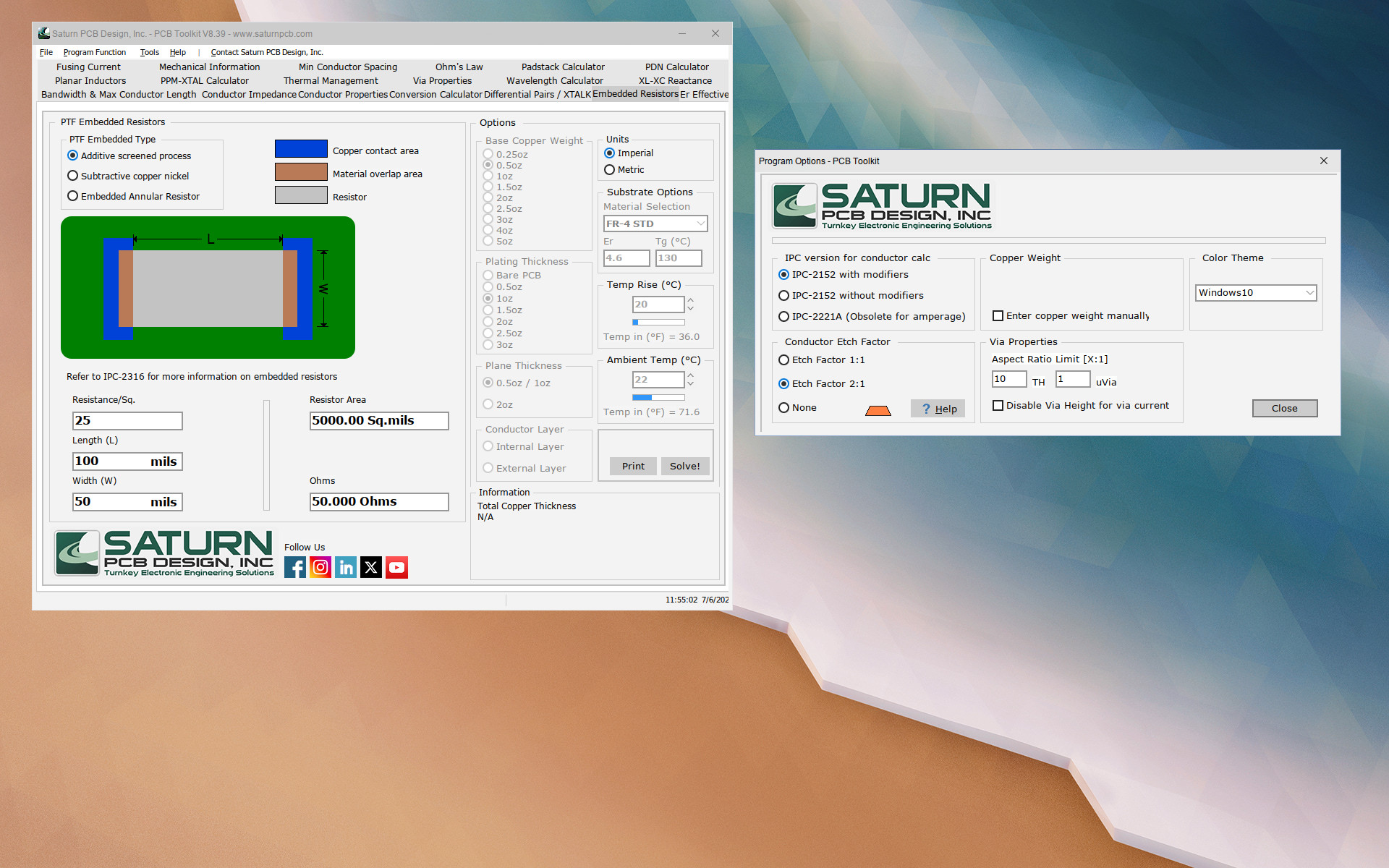Open the Program Function menu
Screen dimensions: 1389x868
point(95,52)
